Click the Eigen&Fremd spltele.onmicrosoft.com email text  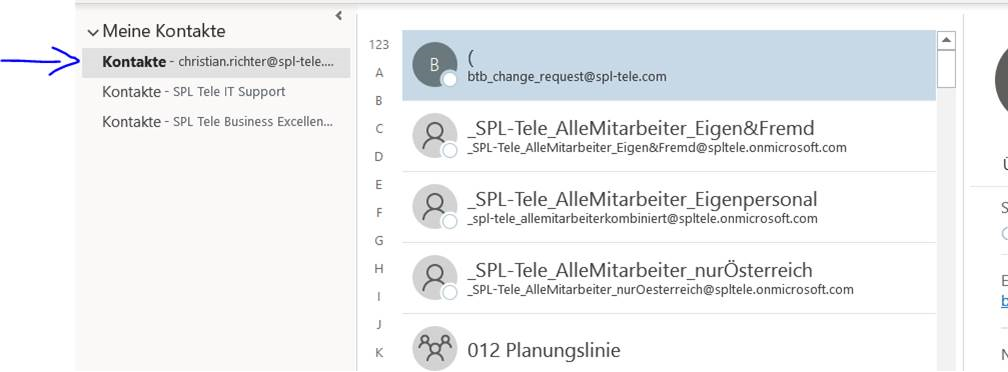(657, 148)
